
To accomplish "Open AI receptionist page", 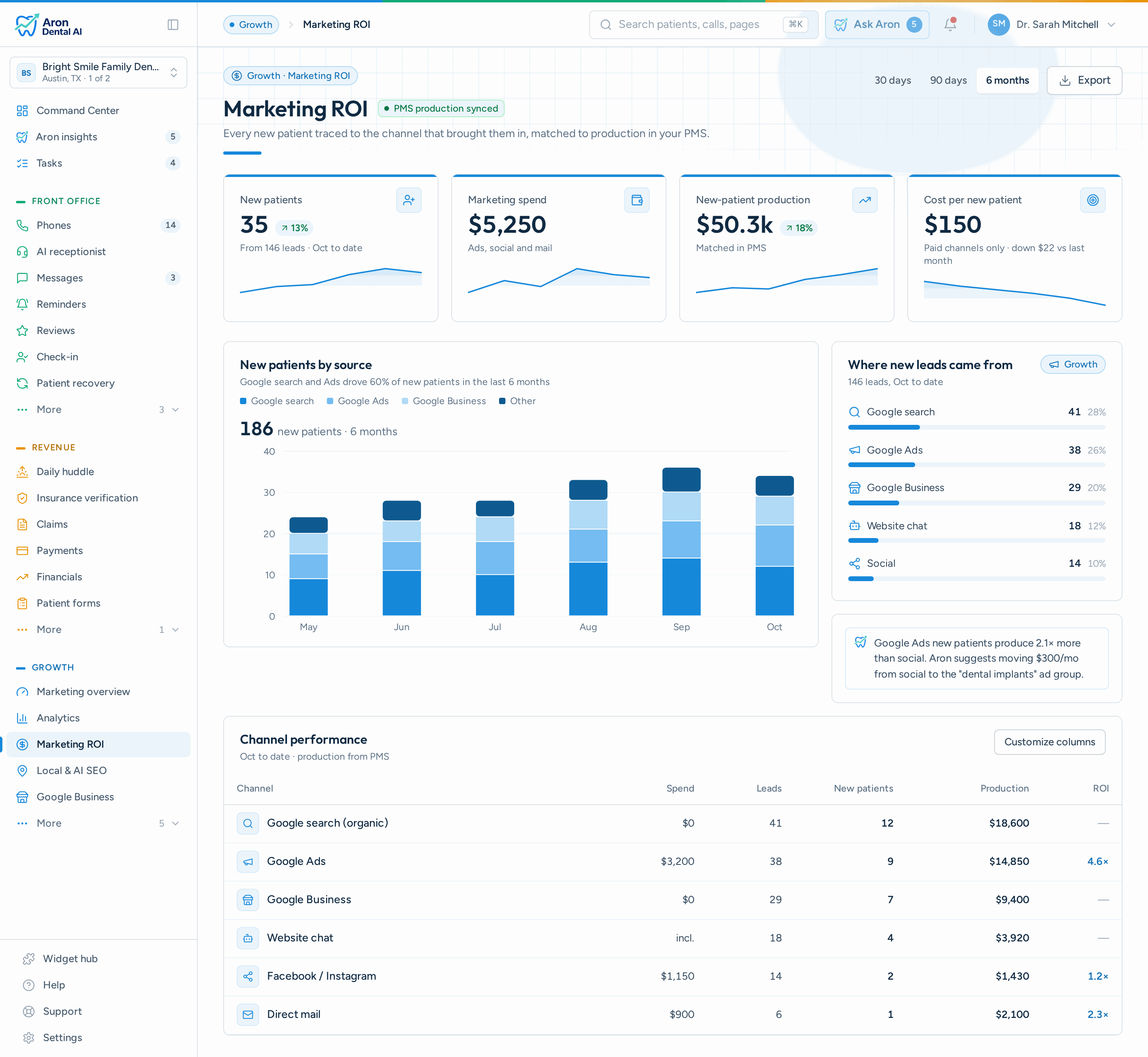I will [x=98, y=251].
